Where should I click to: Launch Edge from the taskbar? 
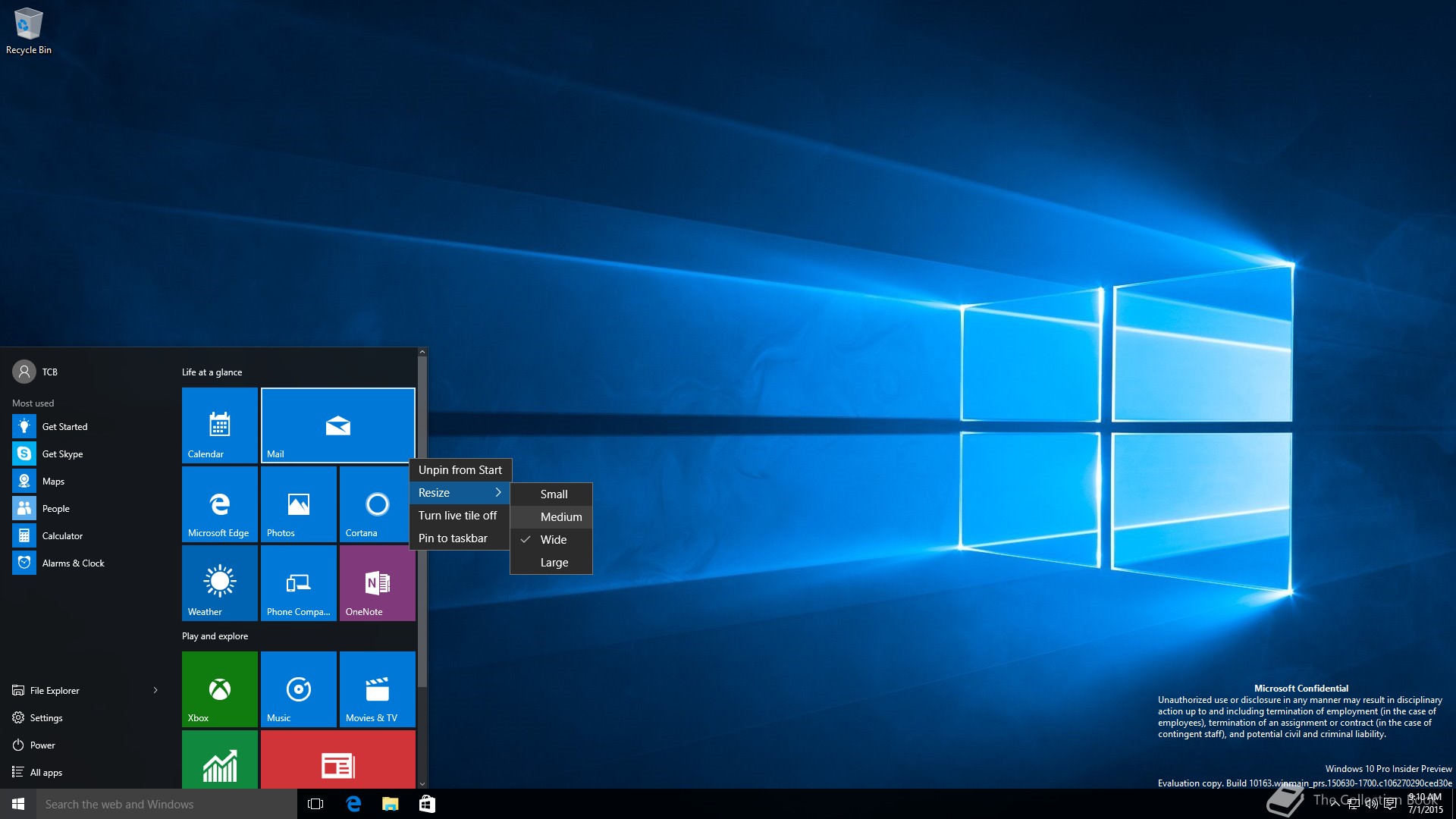click(x=353, y=804)
